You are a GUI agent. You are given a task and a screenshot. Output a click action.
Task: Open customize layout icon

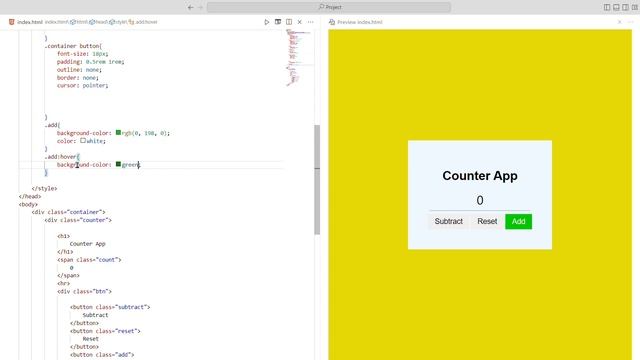(x=635, y=7)
